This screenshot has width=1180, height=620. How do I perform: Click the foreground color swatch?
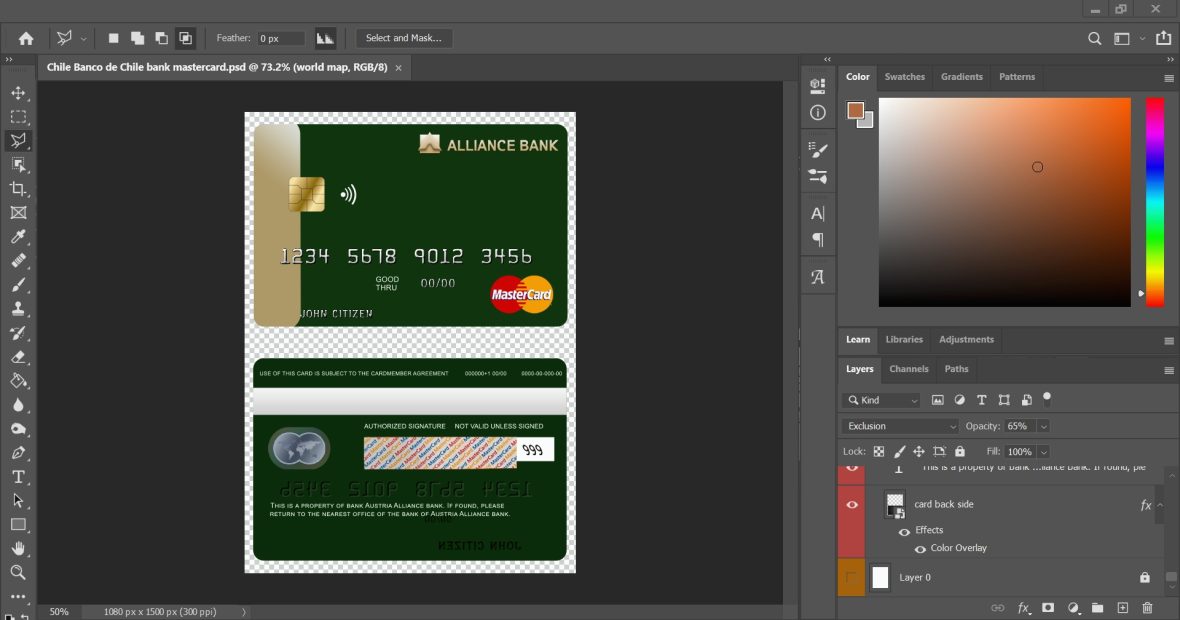[x=855, y=111]
